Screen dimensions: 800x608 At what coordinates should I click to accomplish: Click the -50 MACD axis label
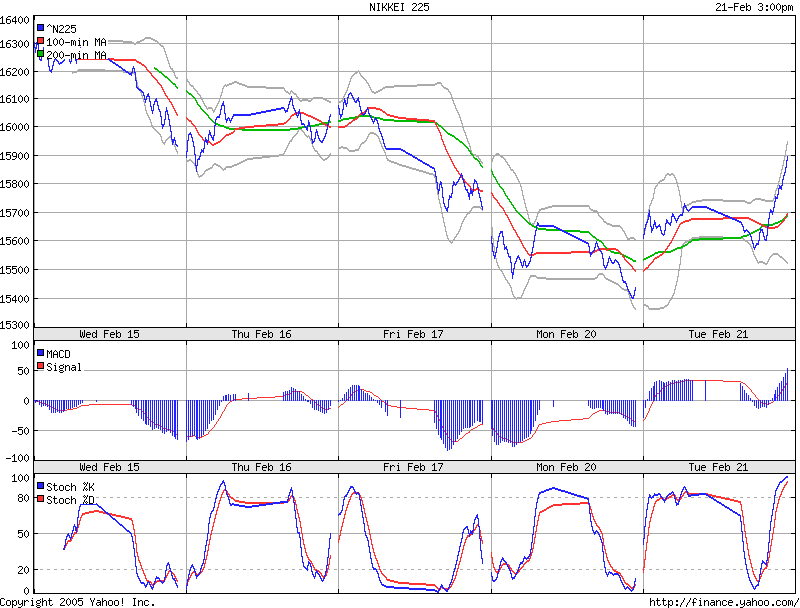[18, 431]
